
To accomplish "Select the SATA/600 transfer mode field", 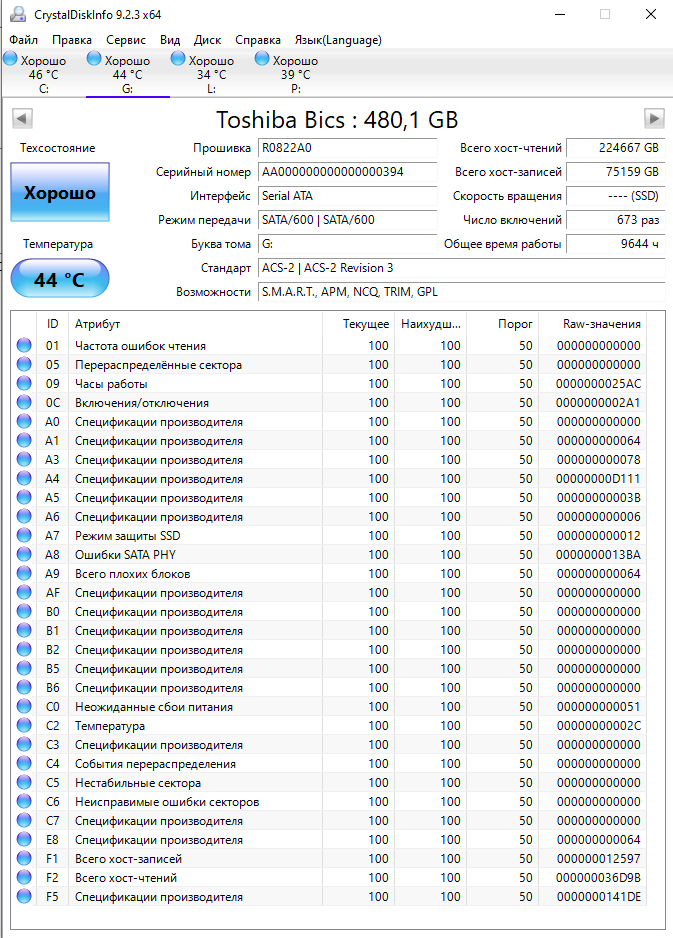I will point(348,220).
